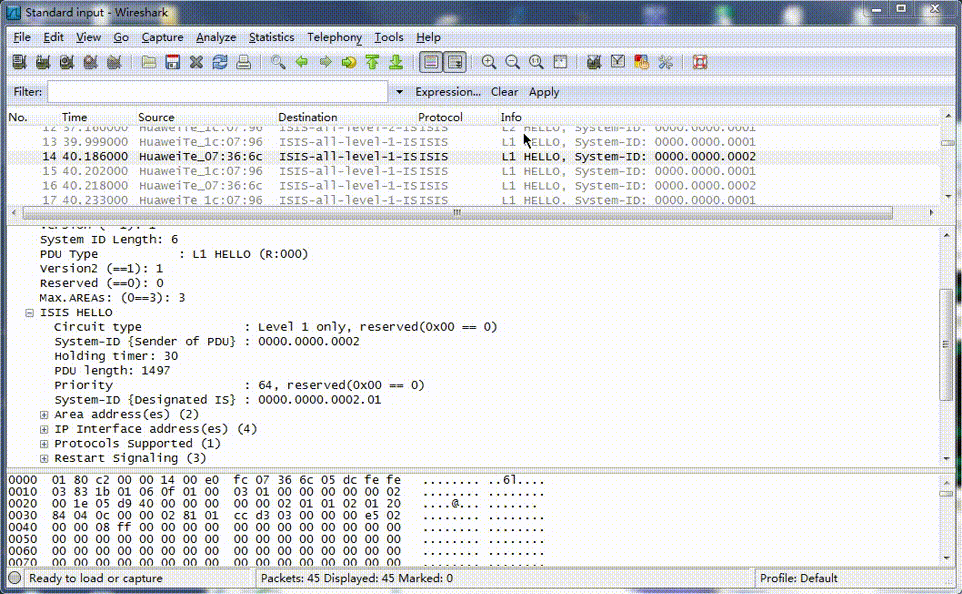Open help lifebuoy icon
The width and height of the screenshot is (962, 594).
(x=700, y=62)
